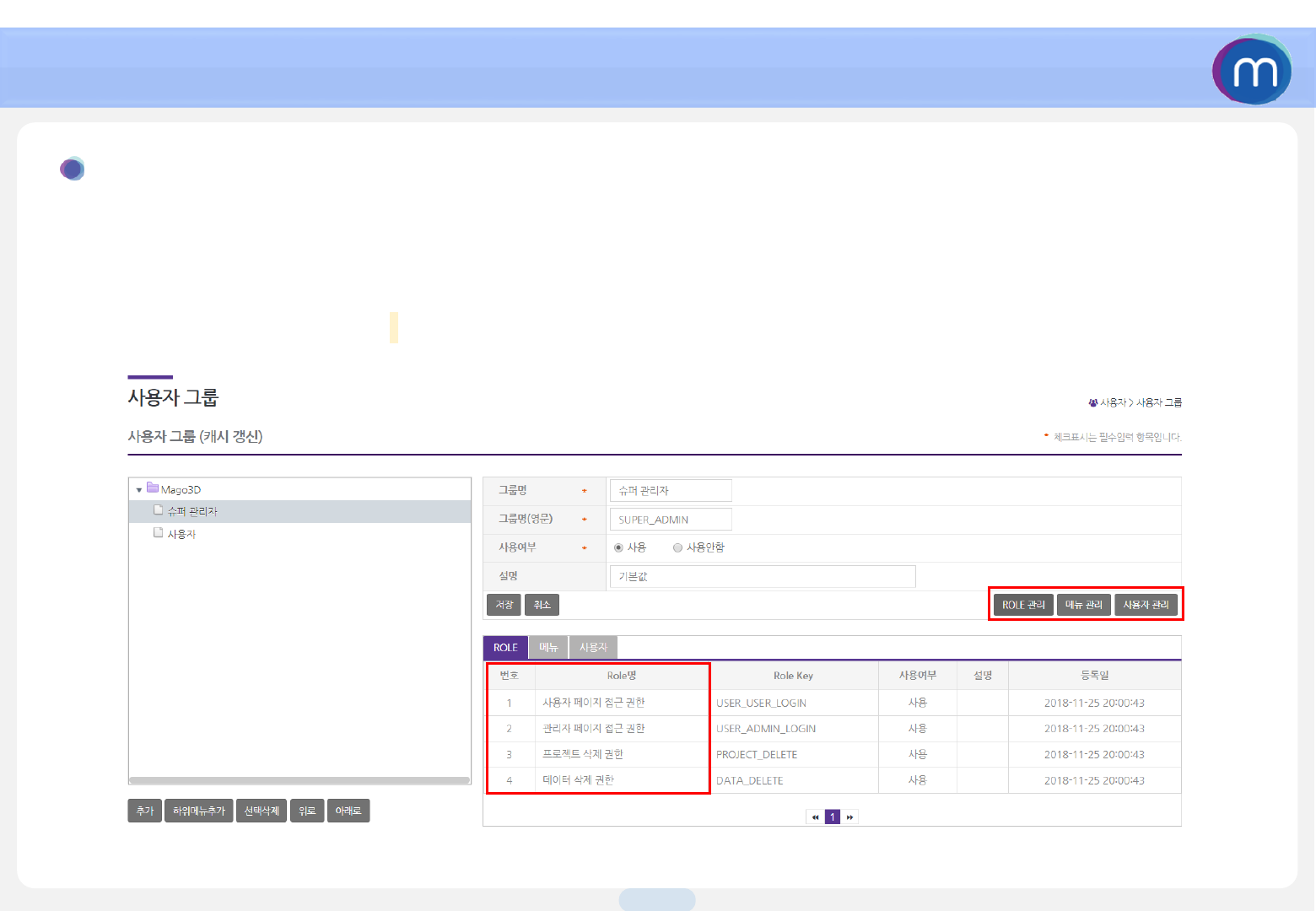Viewport: 1316px width, 911px height.
Task: Switch to the ROLE tab
Action: point(505,648)
